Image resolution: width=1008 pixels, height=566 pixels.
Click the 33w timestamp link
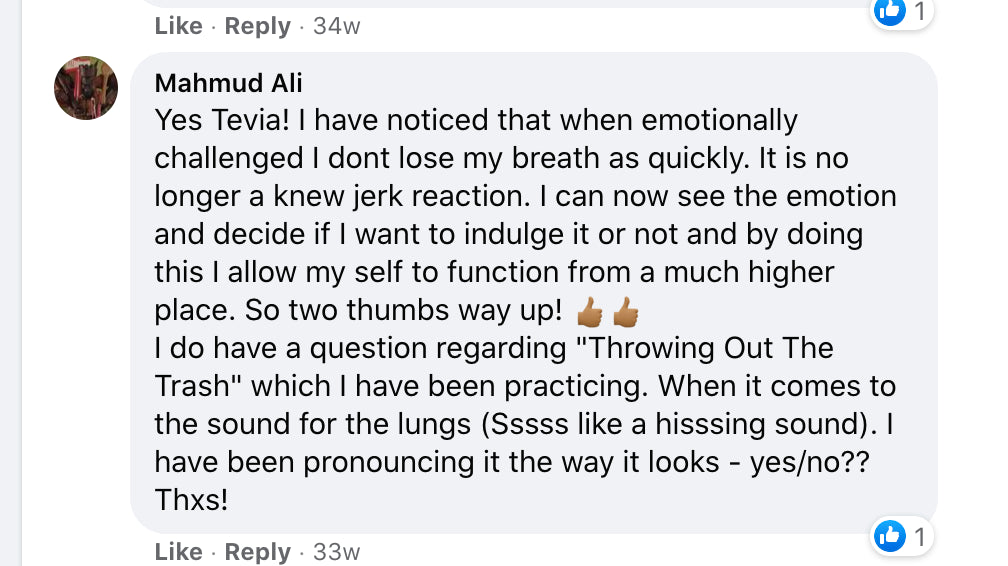(x=336, y=552)
